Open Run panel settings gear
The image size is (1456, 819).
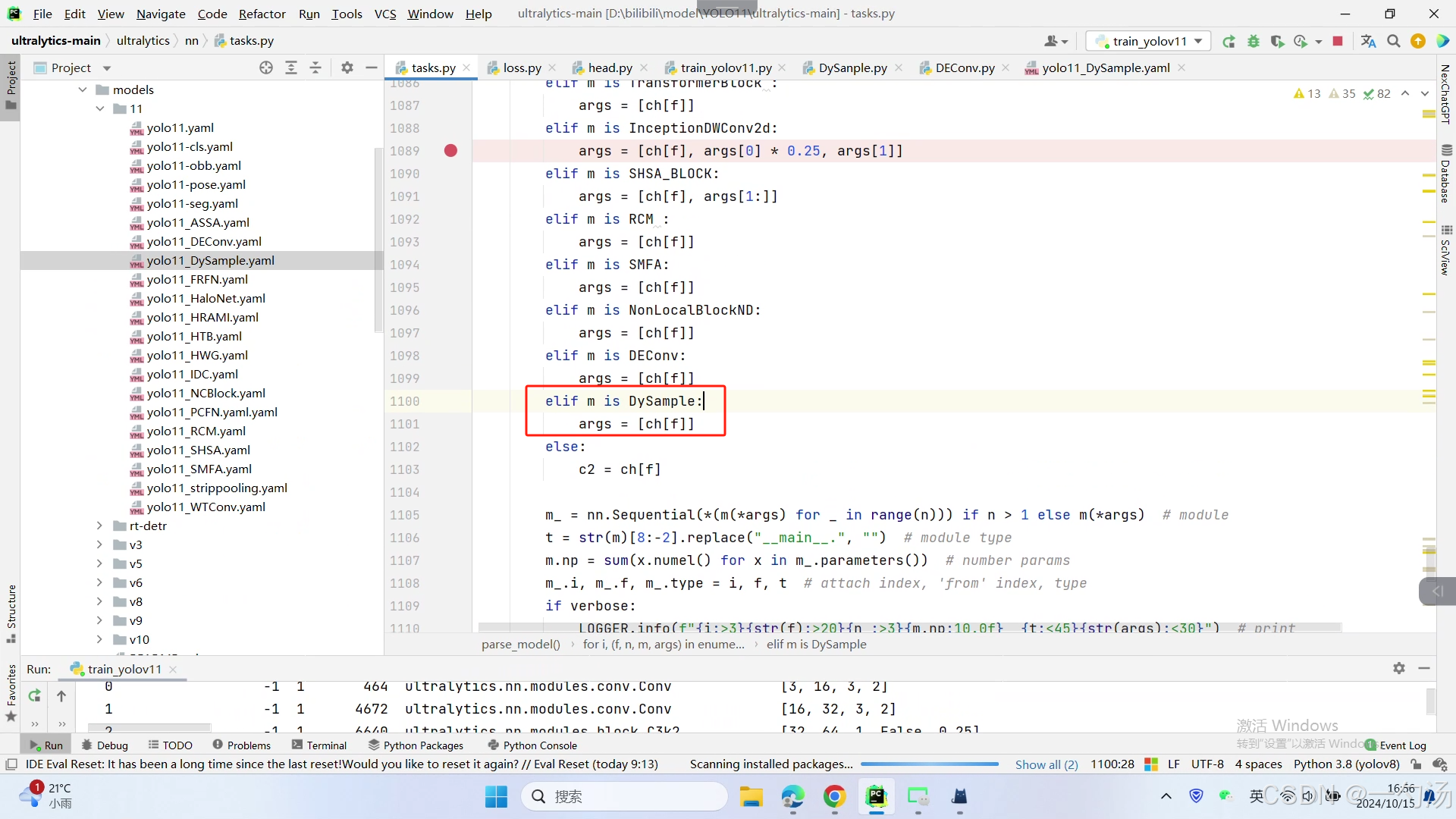coord(1398,668)
